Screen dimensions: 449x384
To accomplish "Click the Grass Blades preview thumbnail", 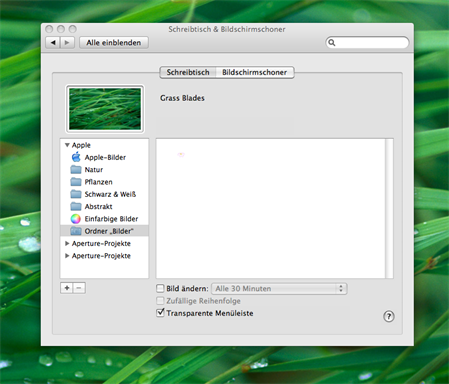I will point(105,109).
